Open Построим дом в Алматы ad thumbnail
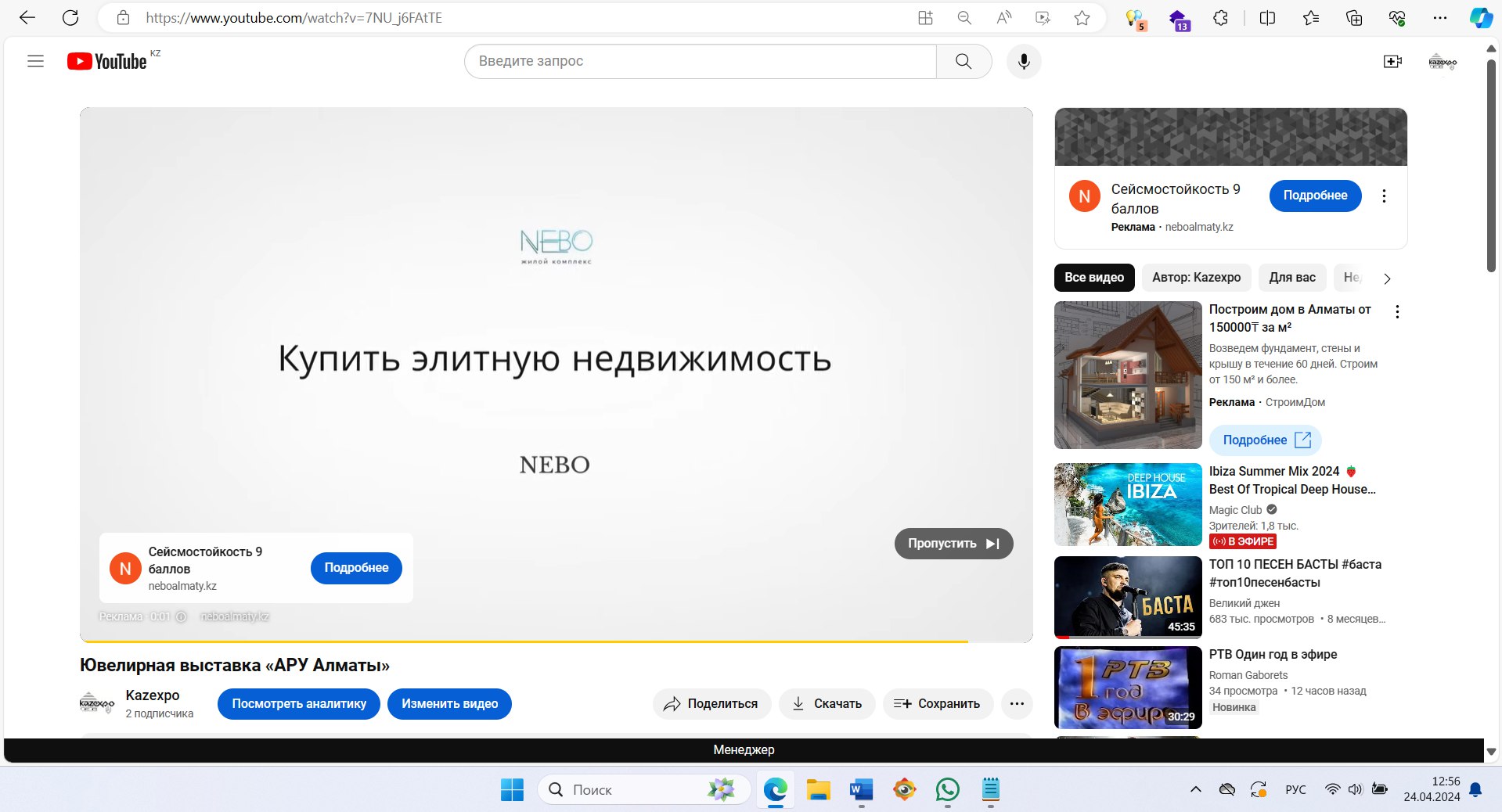The width and height of the screenshot is (1502, 812). click(1128, 375)
